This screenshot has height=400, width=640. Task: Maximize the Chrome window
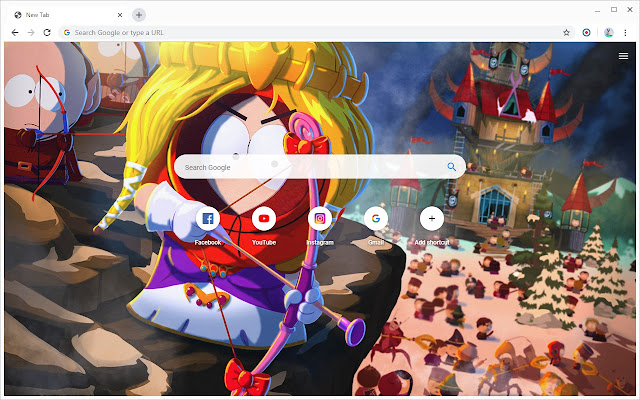[614, 10]
